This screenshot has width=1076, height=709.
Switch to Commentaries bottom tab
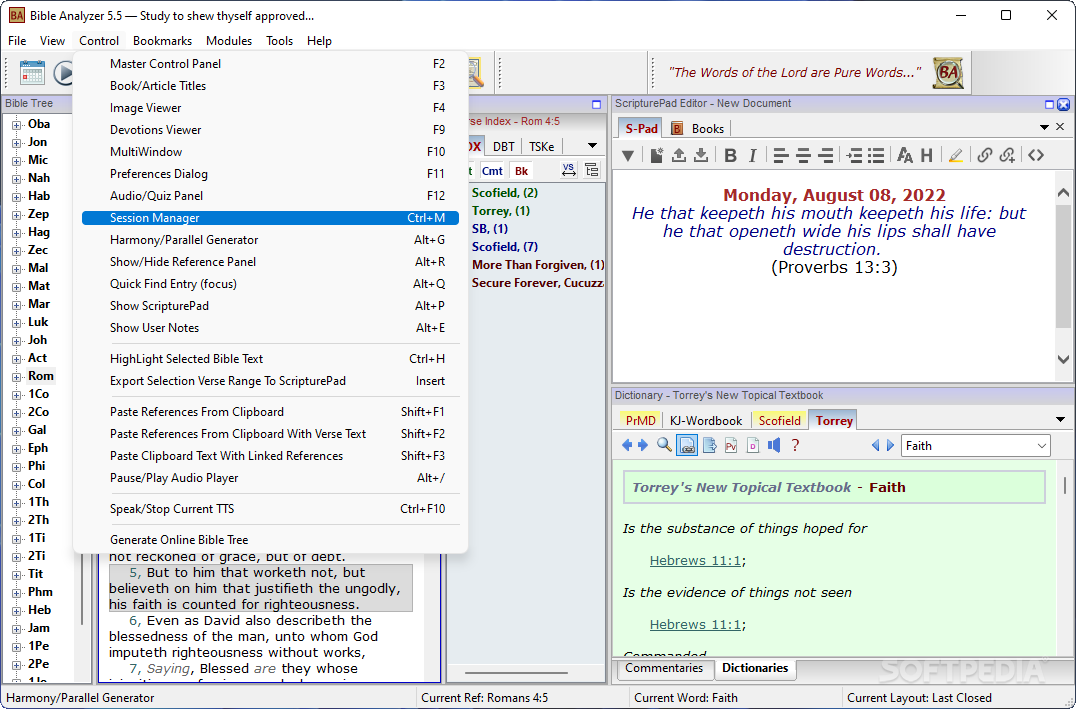point(664,669)
